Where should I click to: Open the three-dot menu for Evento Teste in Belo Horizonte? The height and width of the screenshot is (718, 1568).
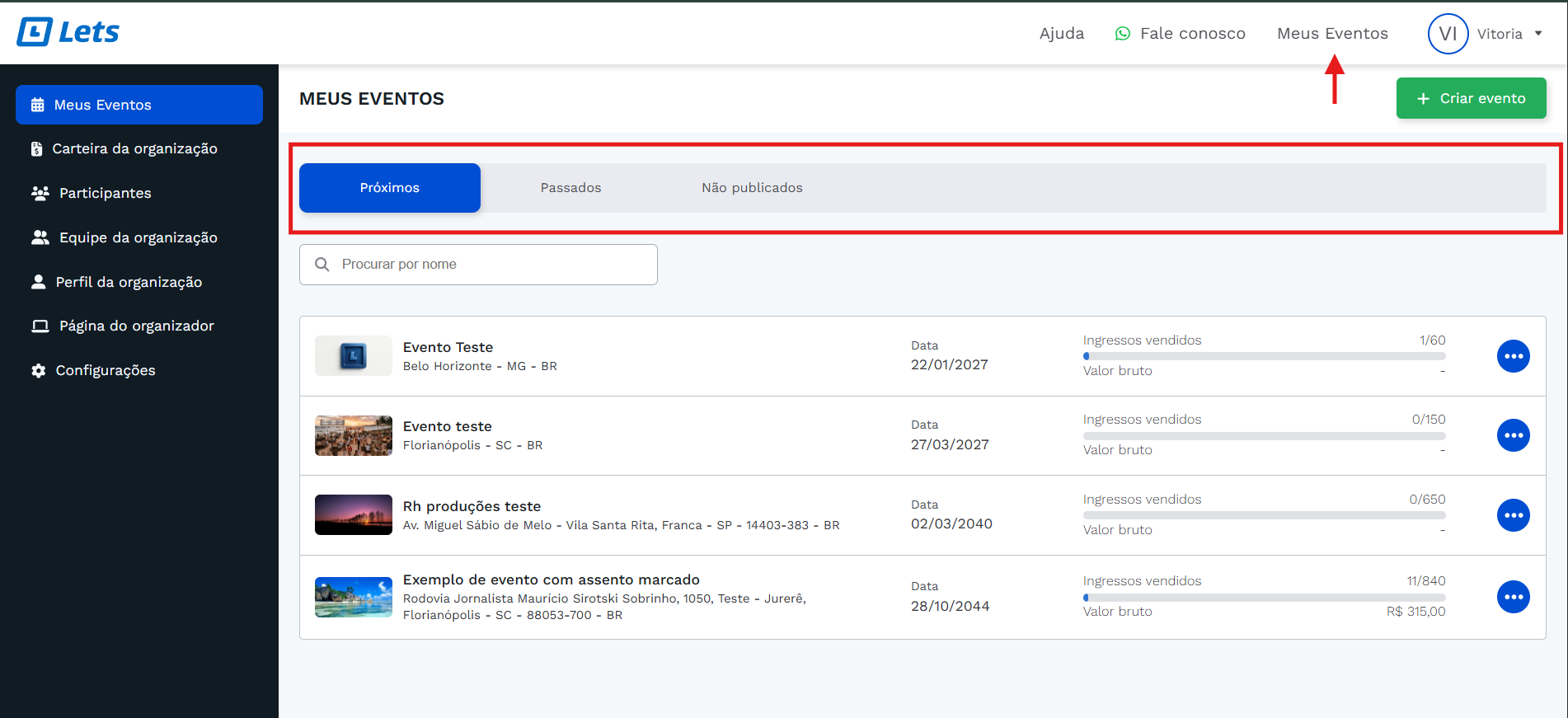pyautogui.click(x=1513, y=356)
